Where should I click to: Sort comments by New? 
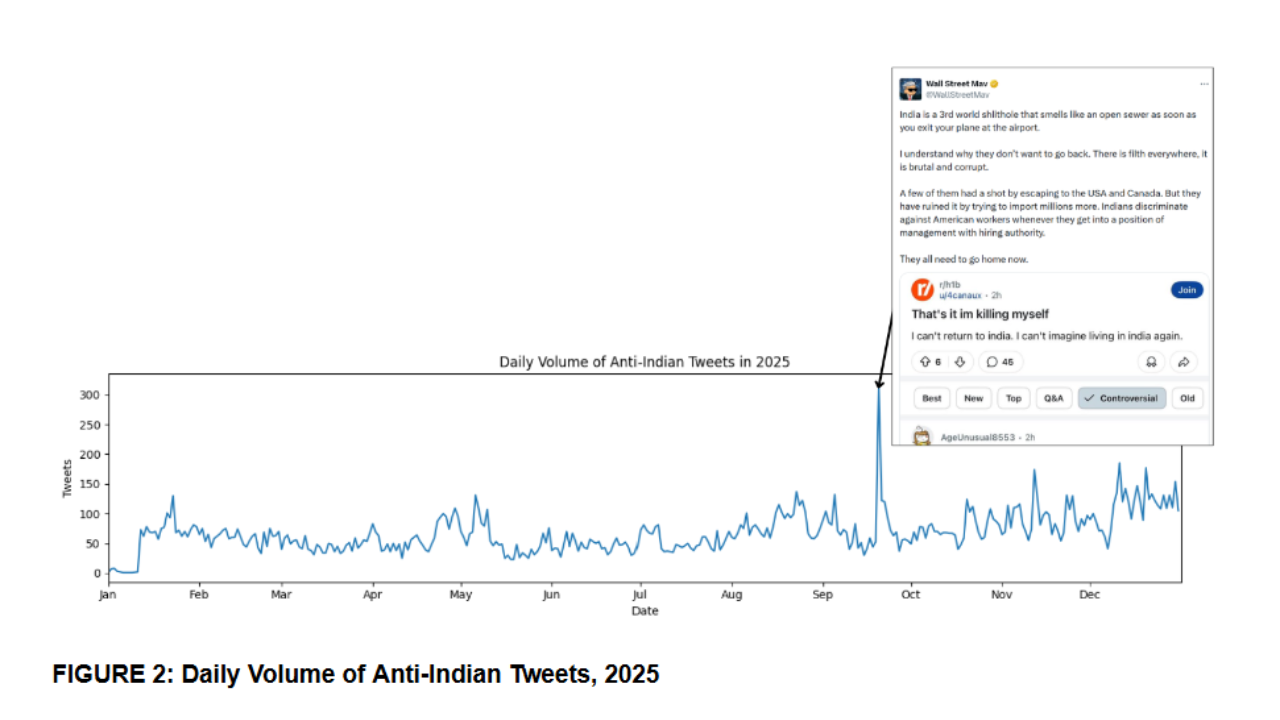[973, 398]
